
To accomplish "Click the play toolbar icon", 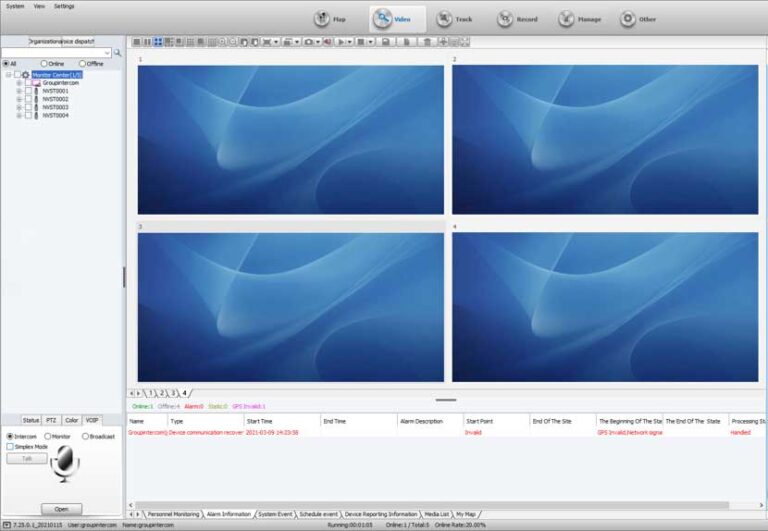I will [x=341, y=42].
